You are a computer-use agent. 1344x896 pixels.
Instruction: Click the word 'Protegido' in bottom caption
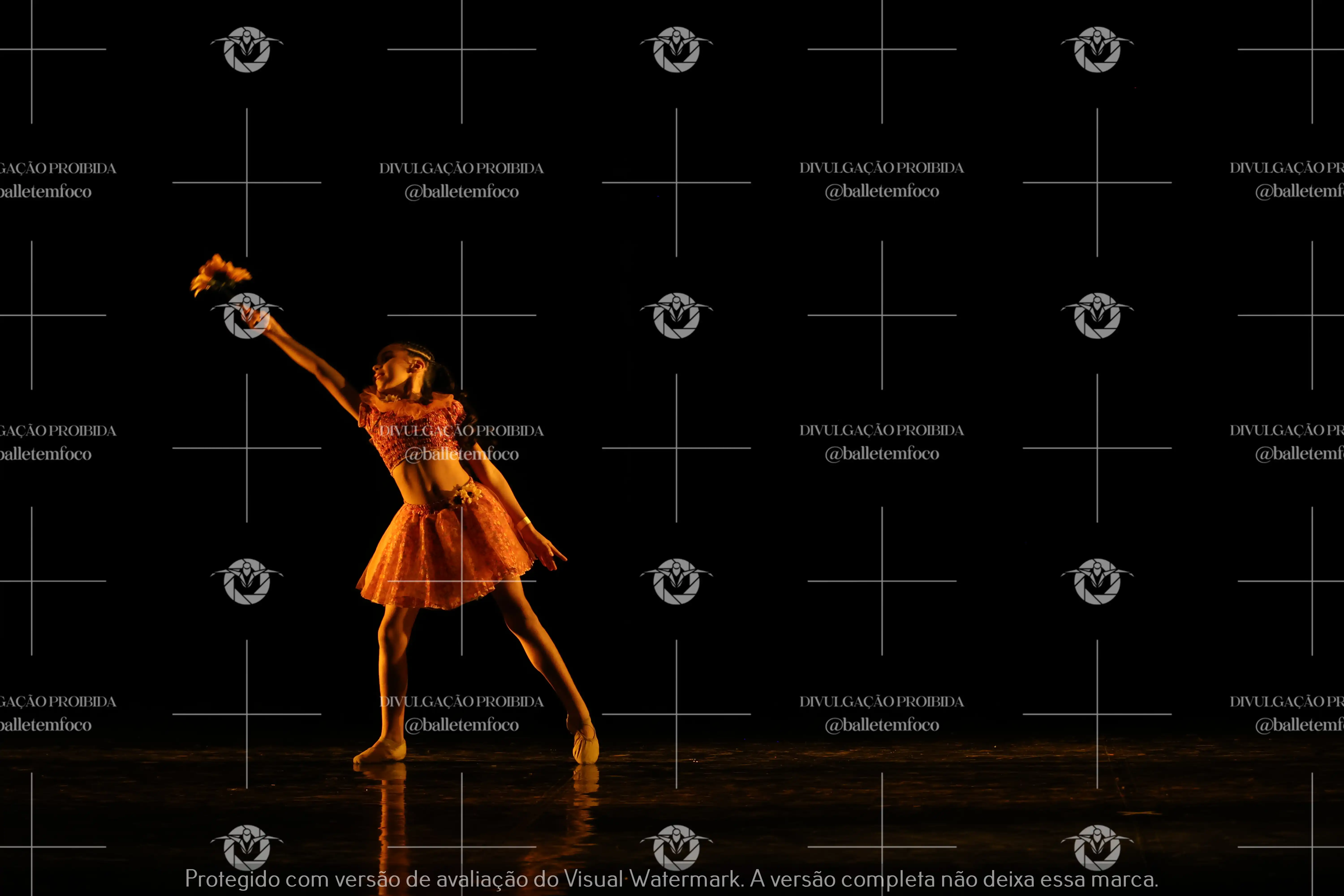[232, 879]
